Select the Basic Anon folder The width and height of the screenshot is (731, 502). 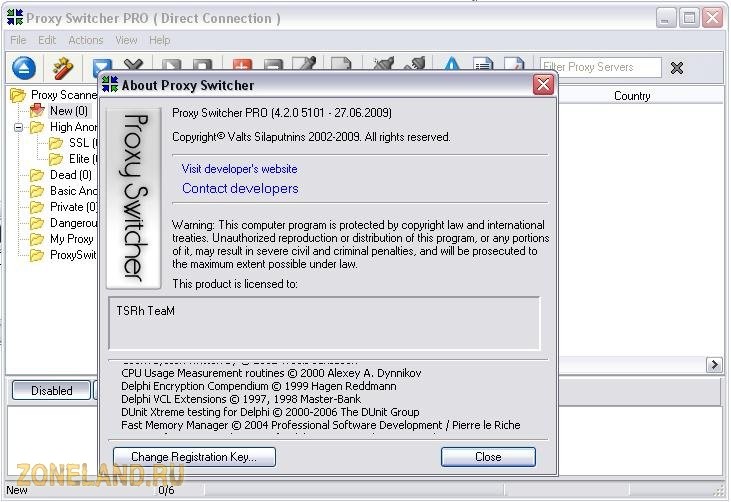click(x=74, y=191)
